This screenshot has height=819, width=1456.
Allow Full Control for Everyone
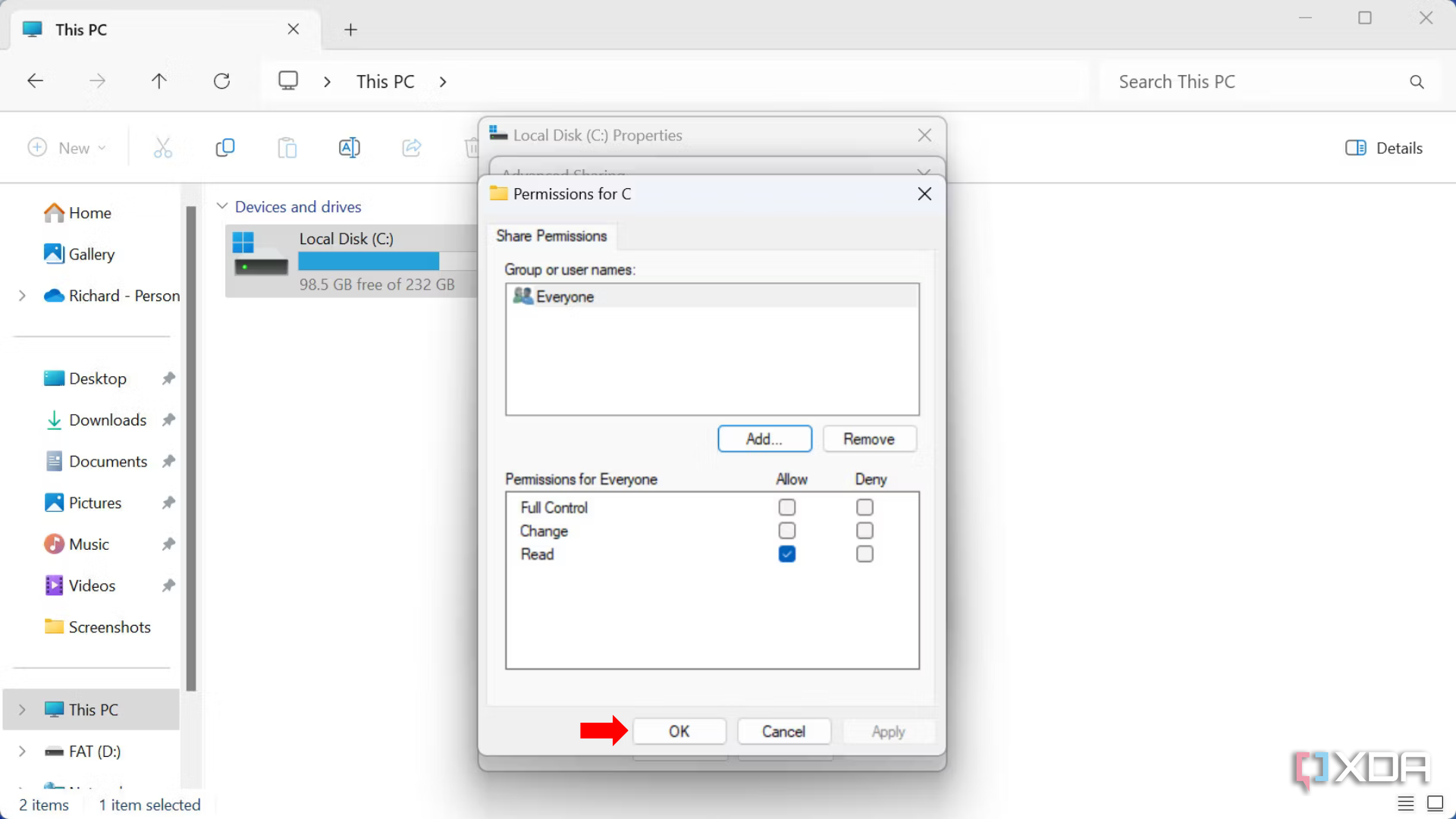click(786, 507)
